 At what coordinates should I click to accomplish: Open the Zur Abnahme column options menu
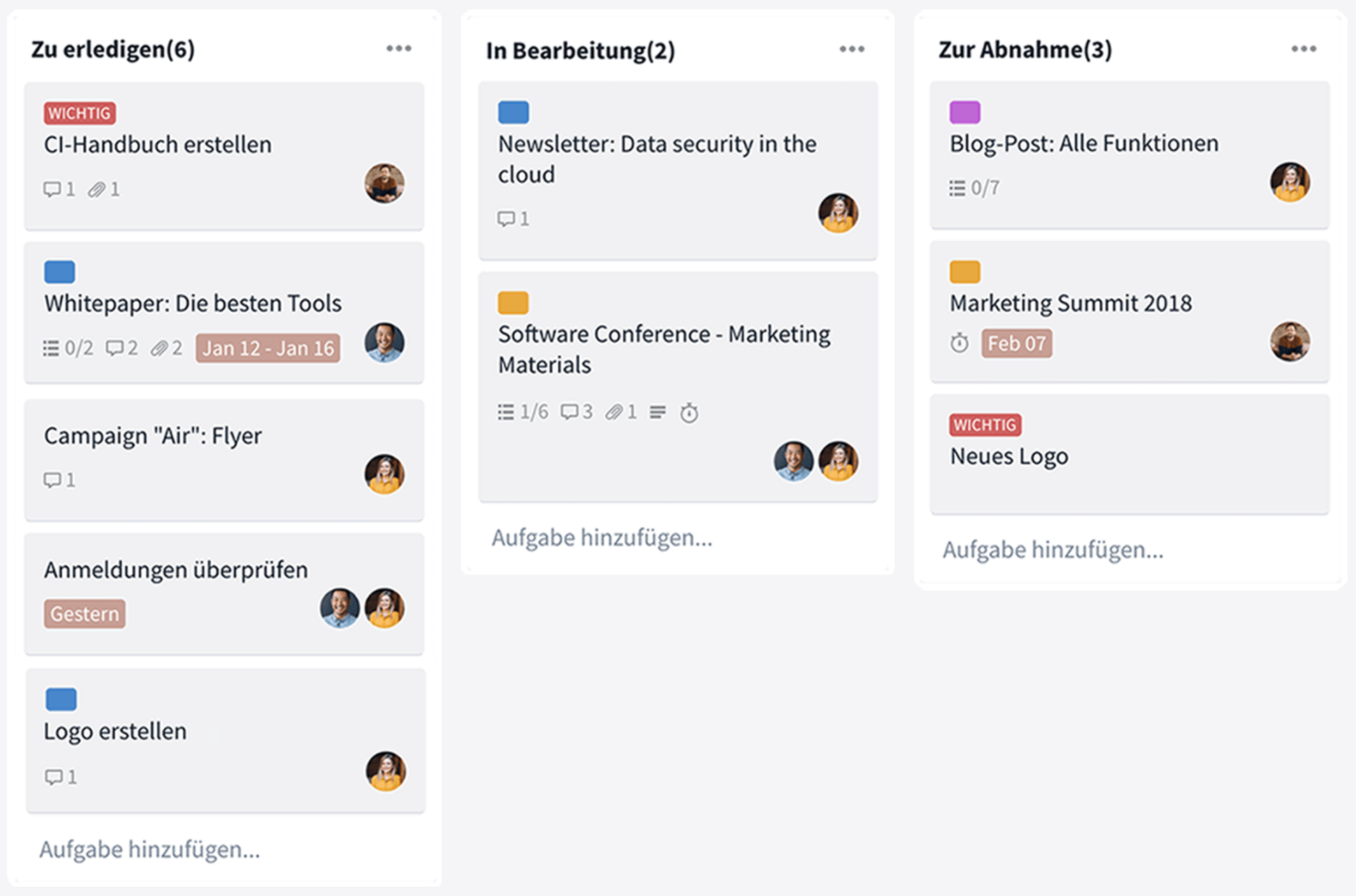point(1304,49)
